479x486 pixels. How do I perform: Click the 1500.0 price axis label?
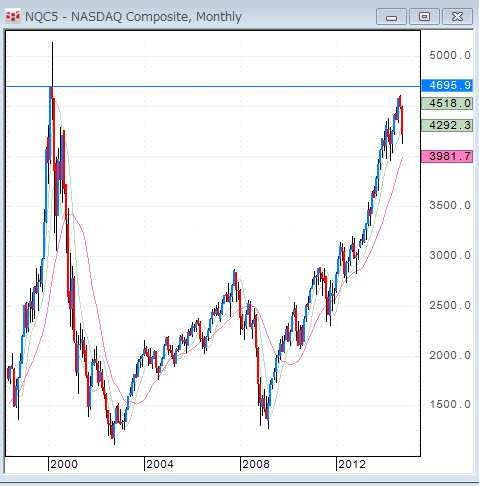(x=450, y=404)
